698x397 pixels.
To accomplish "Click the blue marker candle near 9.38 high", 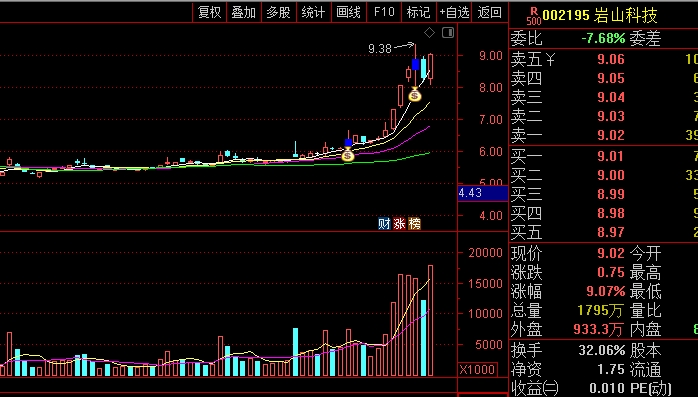I will (415, 65).
